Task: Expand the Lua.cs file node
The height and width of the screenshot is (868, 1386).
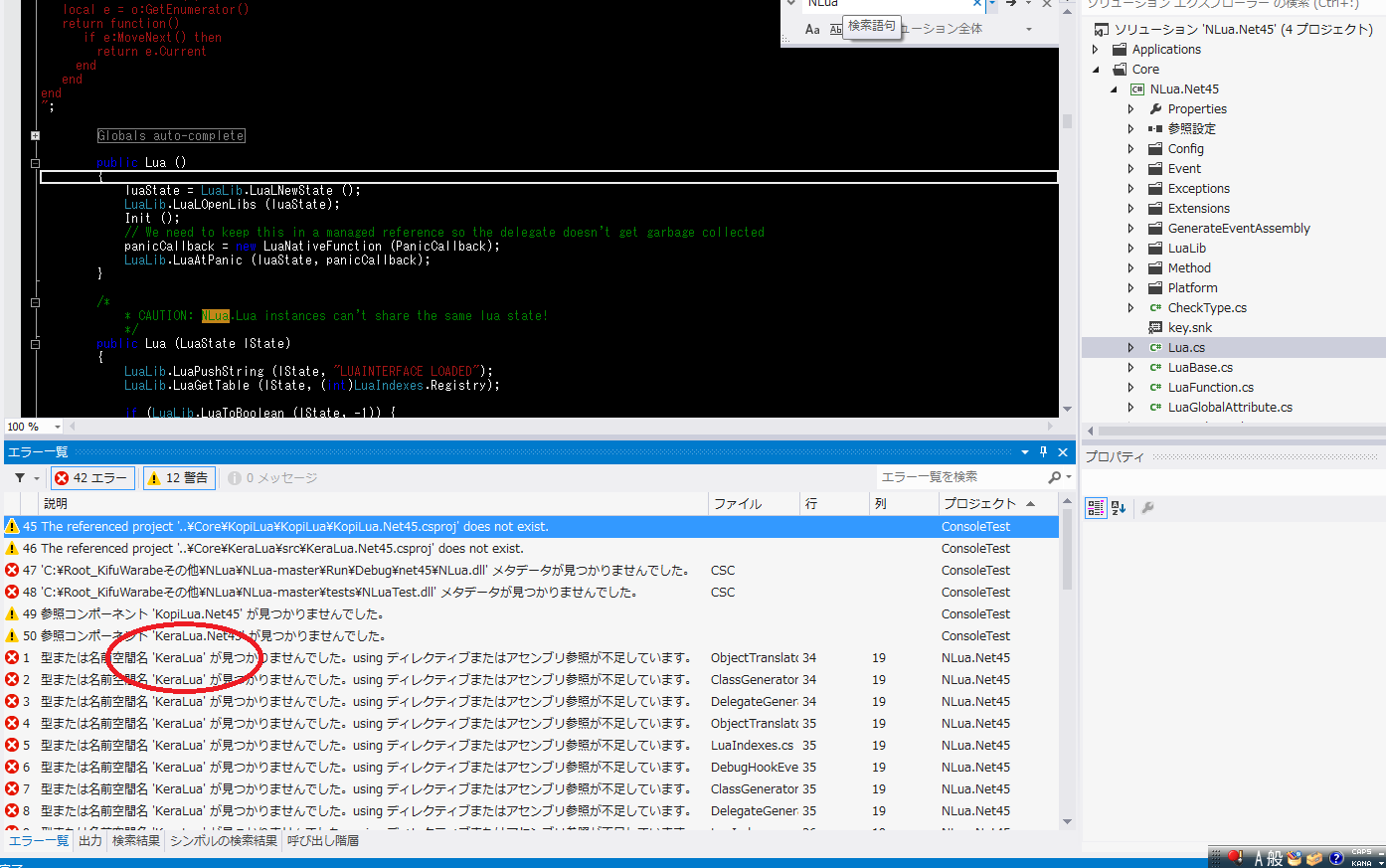Action: point(1130,348)
